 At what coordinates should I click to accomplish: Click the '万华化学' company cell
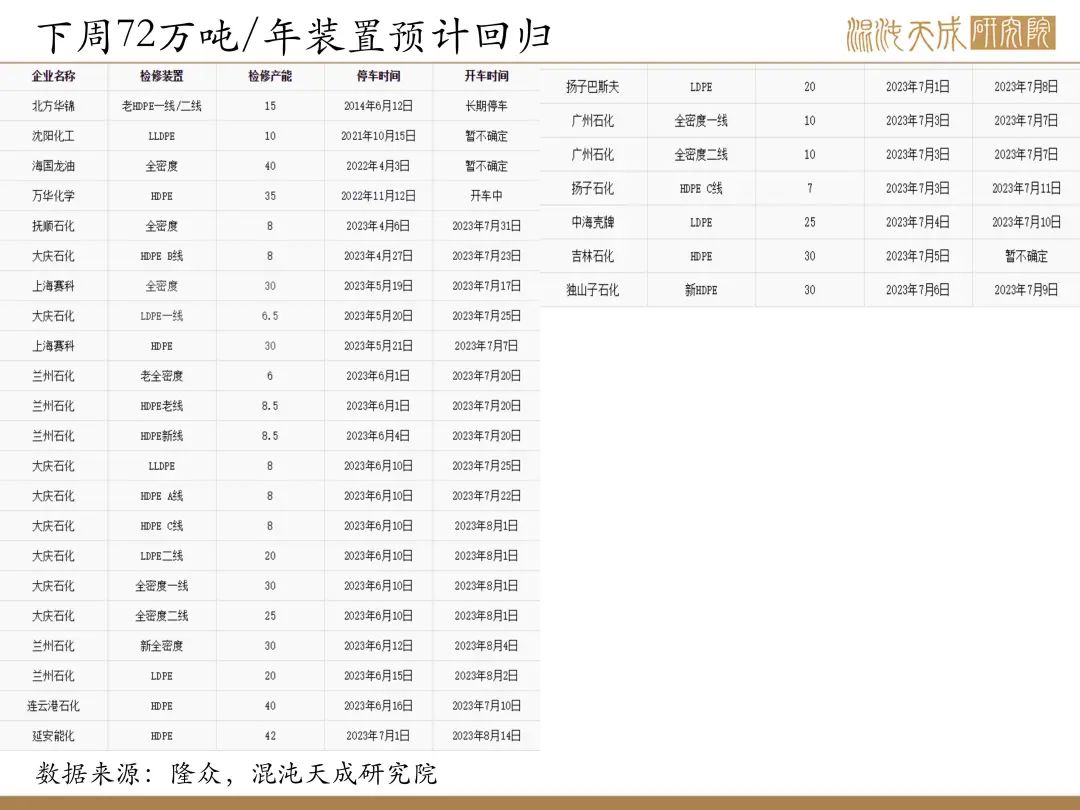pos(53,196)
